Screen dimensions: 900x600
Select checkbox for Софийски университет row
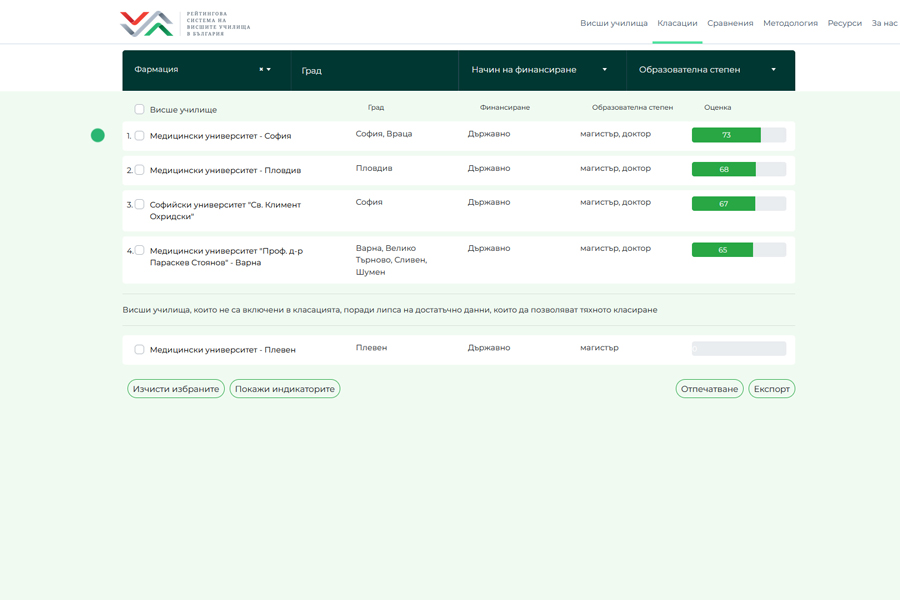pyautogui.click(x=139, y=204)
